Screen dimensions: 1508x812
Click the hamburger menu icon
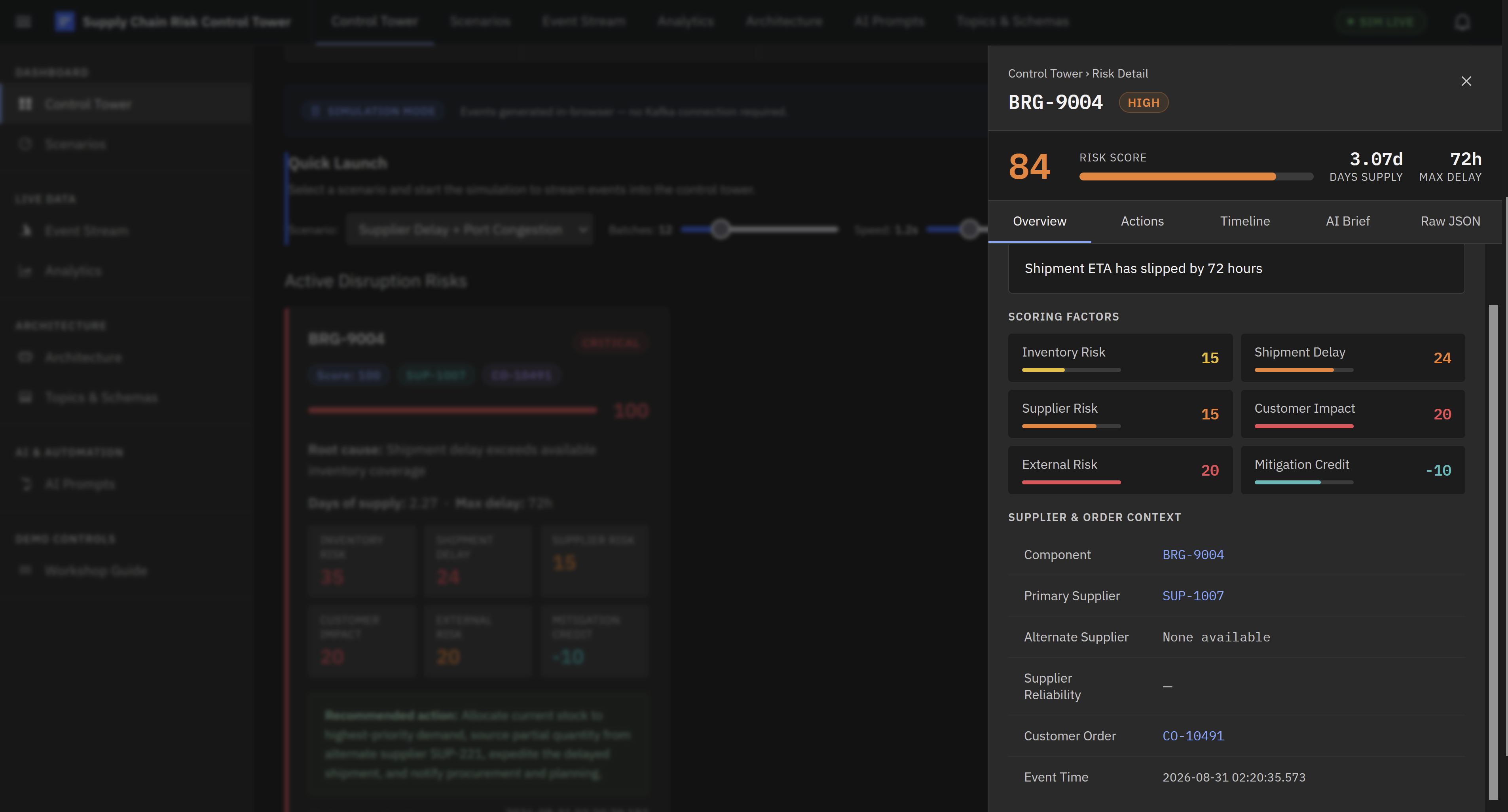tap(23, 22)
